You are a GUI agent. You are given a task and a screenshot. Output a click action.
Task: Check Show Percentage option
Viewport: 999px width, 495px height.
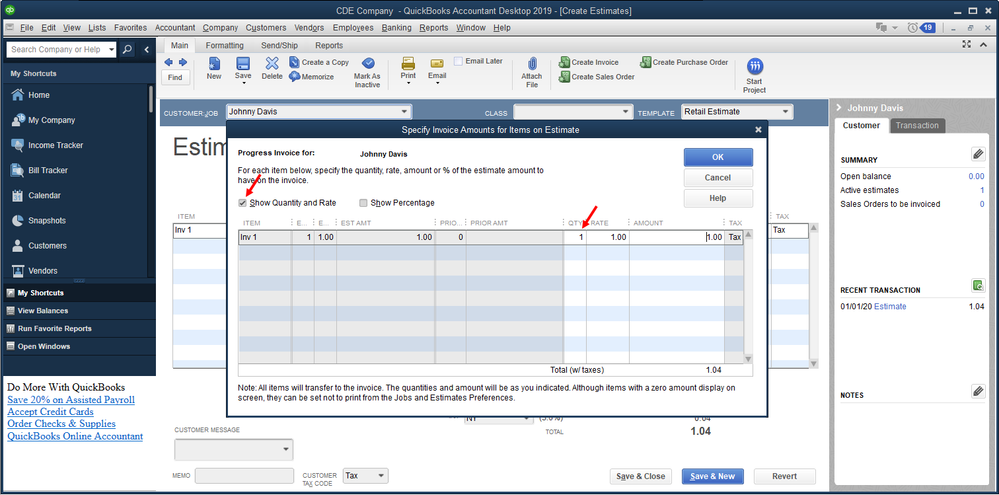coord(363,203)
